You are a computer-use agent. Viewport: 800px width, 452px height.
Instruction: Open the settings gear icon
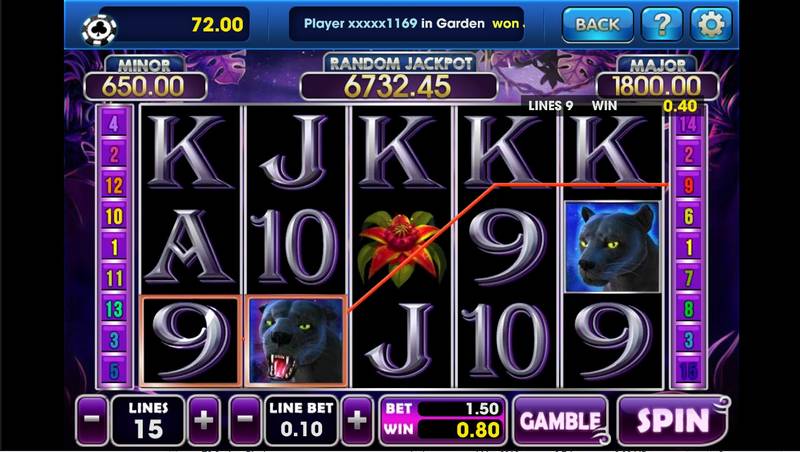pos(711,24)
